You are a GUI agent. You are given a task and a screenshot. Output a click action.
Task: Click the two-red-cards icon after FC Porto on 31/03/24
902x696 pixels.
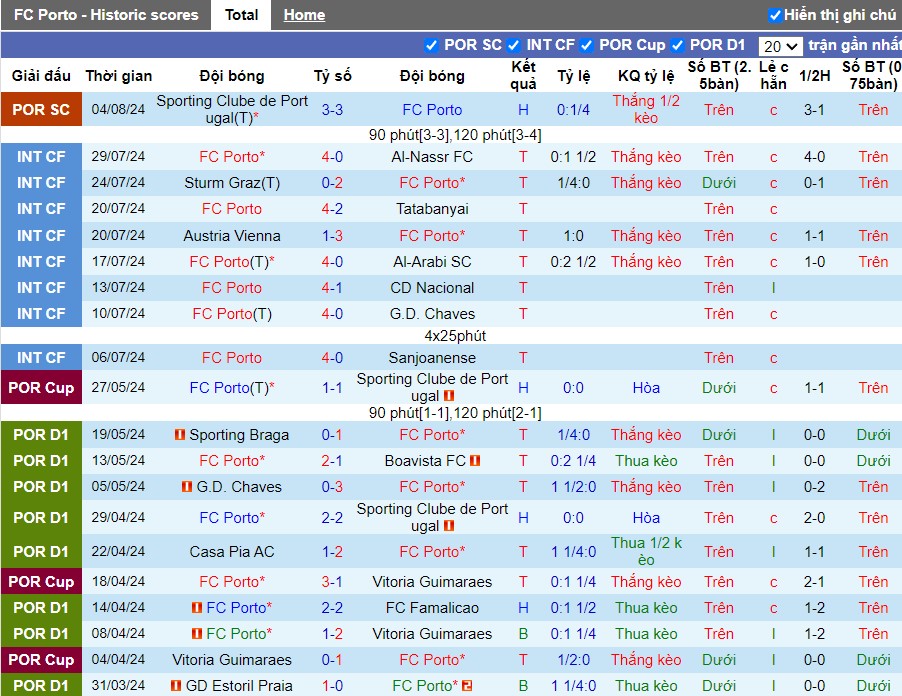tap(467, 686)
